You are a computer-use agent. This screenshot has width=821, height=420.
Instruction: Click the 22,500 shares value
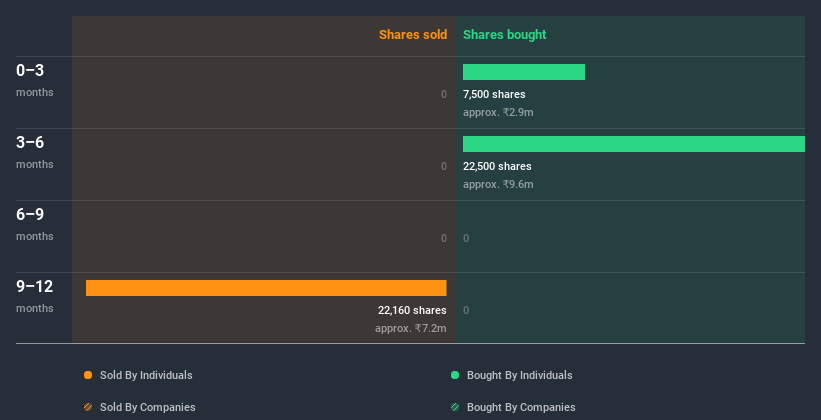497,166
